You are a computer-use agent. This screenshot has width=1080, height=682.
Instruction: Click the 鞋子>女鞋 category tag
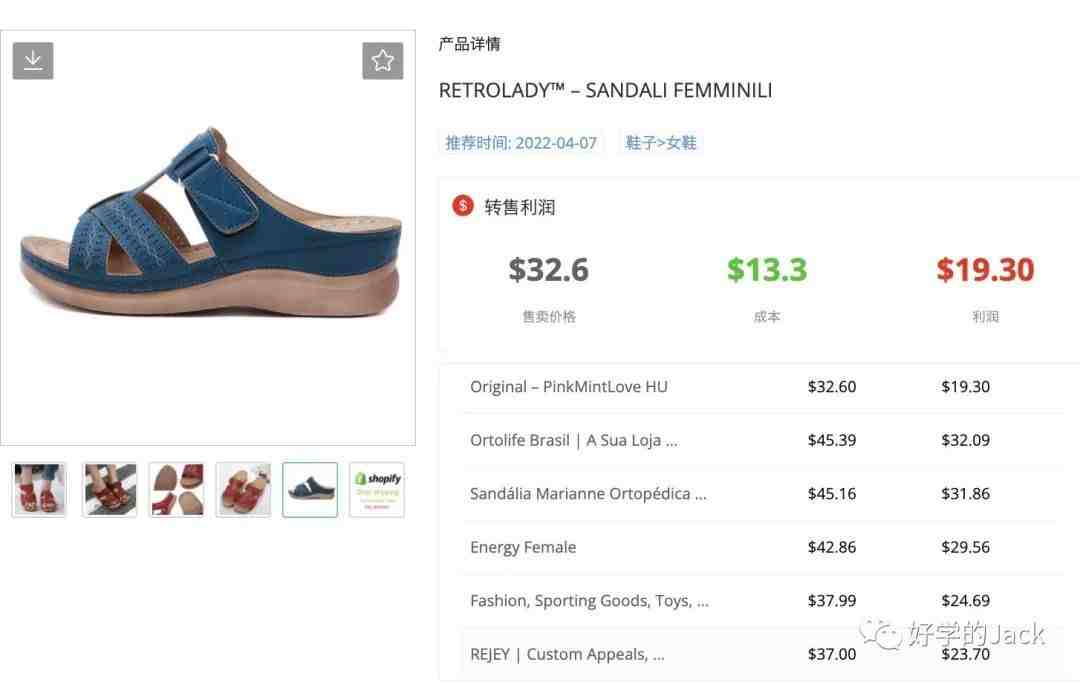[661, 143]
